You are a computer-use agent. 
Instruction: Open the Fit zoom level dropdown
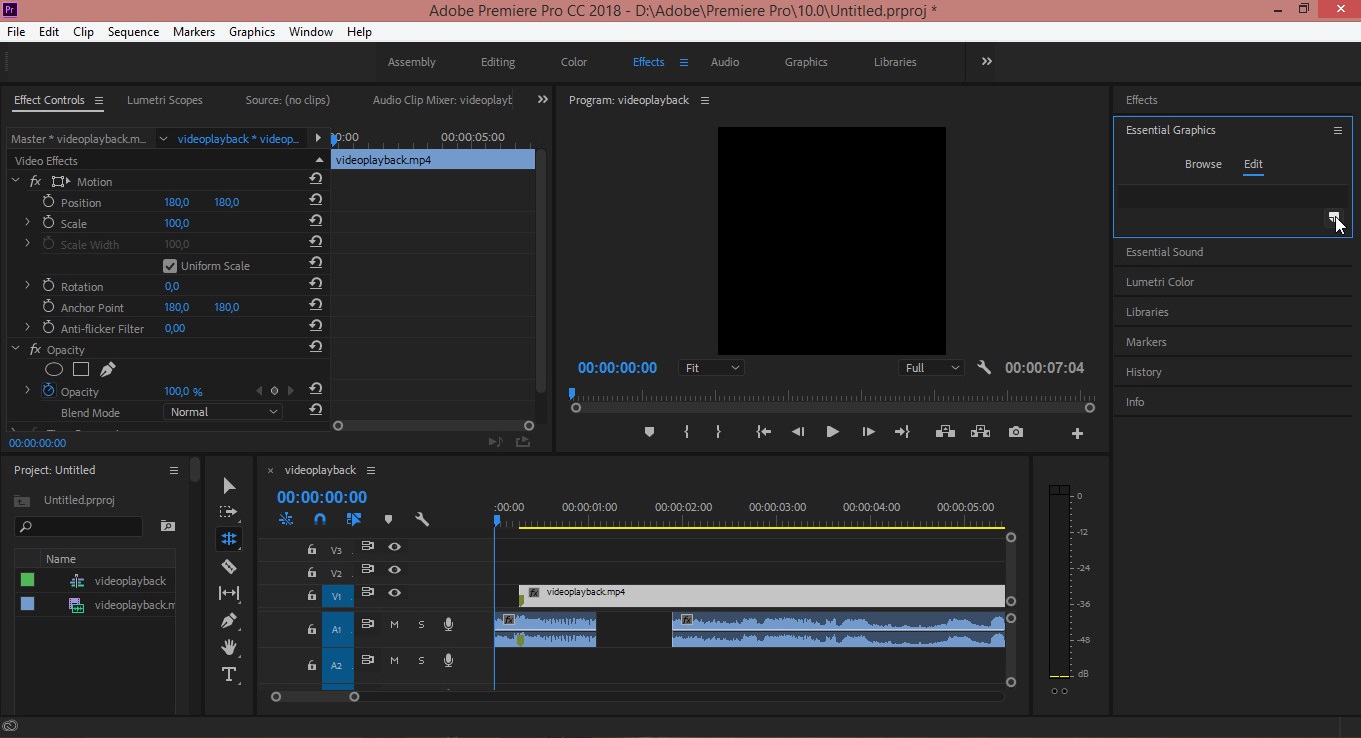coord(712,368)
